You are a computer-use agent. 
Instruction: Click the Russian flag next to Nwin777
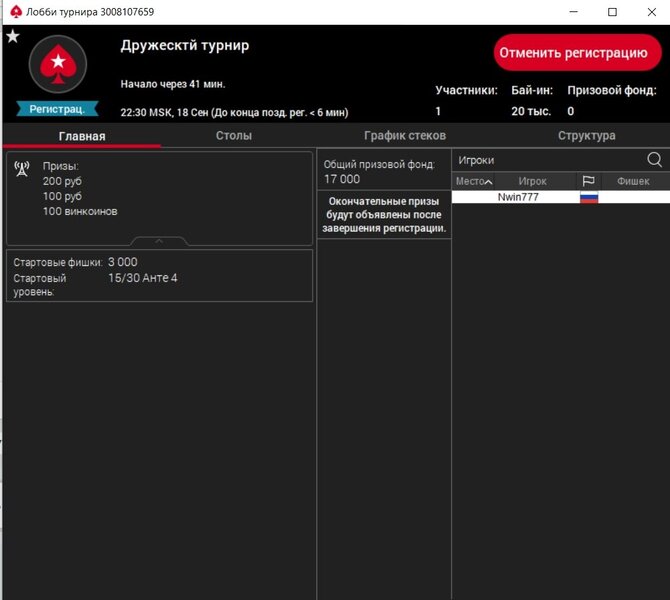[x=589, y=197]
